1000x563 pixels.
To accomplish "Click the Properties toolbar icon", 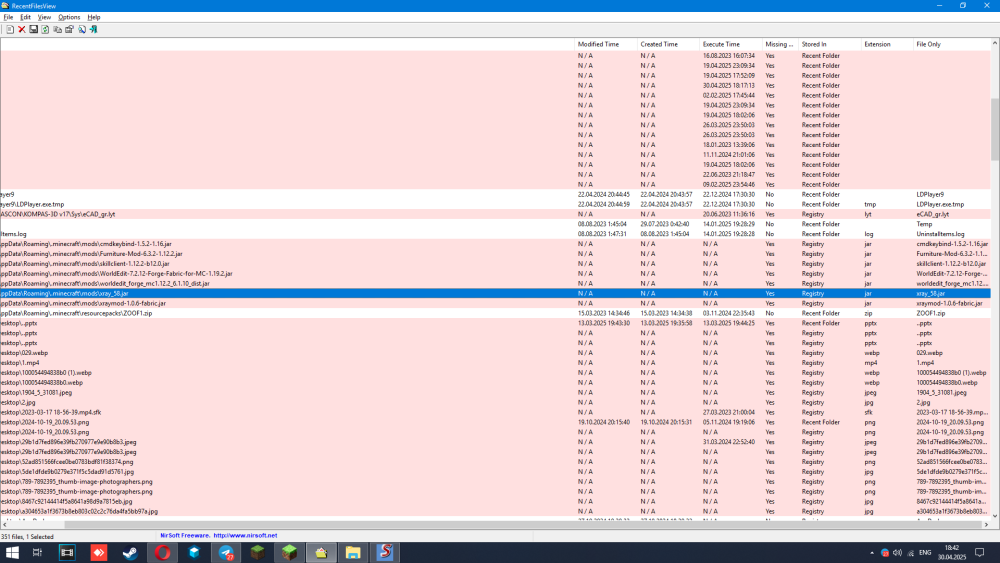I will (70, 29).
